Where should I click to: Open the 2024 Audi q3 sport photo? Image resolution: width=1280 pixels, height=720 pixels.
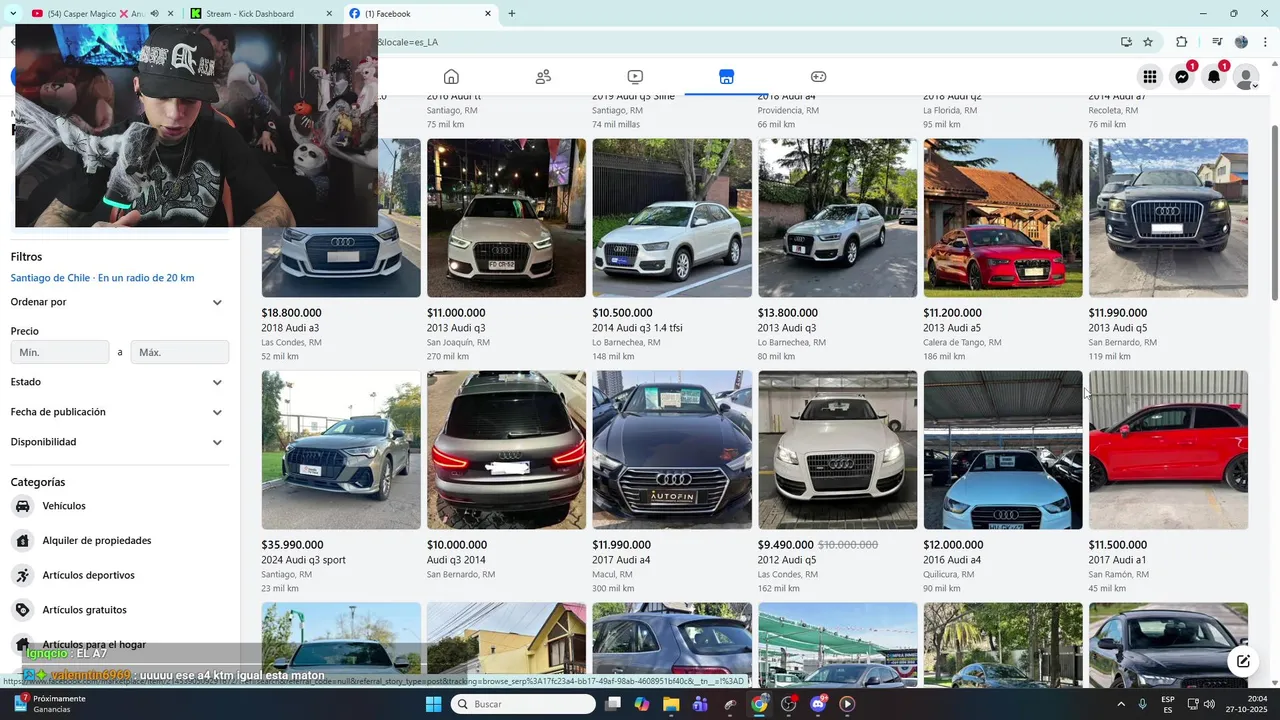tap(341, 450)
